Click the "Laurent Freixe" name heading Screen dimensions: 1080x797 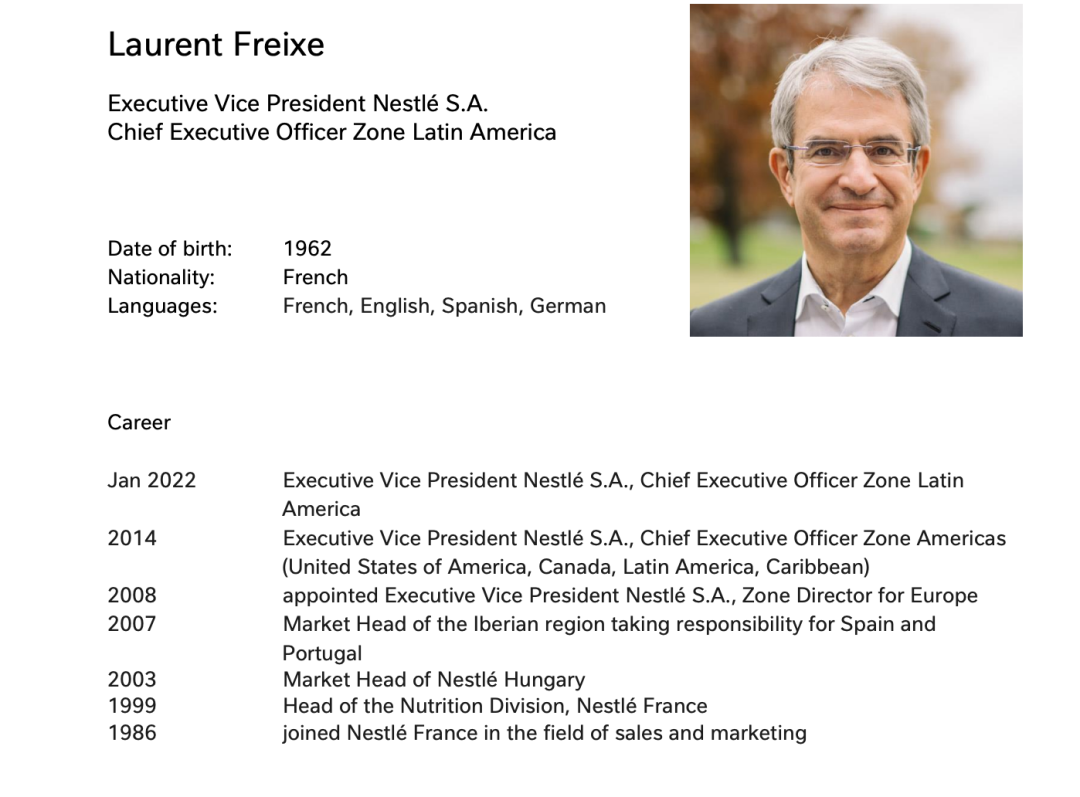tap(216, 45)
